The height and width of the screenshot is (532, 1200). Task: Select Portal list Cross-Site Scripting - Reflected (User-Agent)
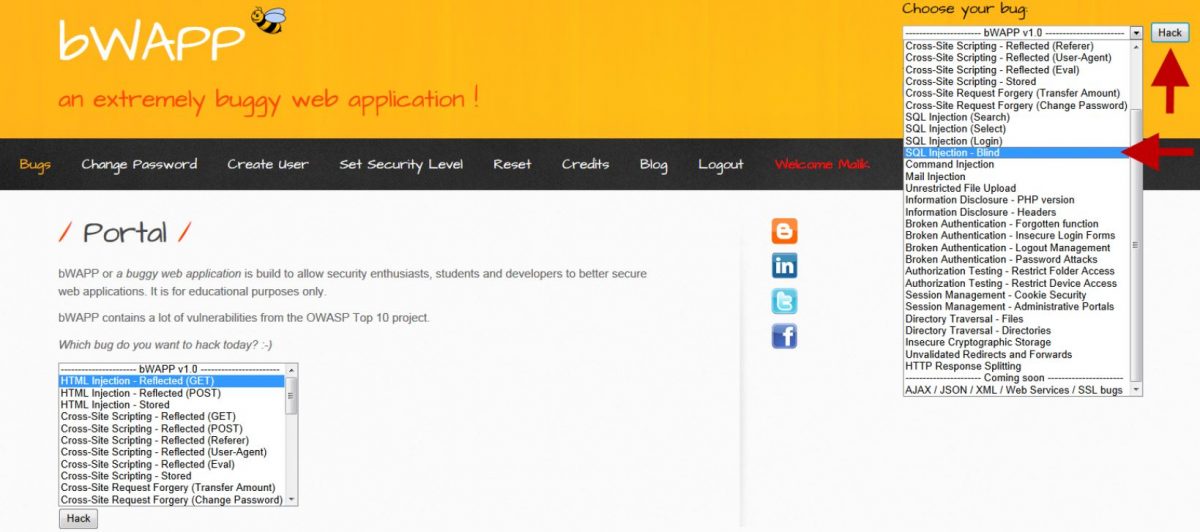tap(171, 452)
